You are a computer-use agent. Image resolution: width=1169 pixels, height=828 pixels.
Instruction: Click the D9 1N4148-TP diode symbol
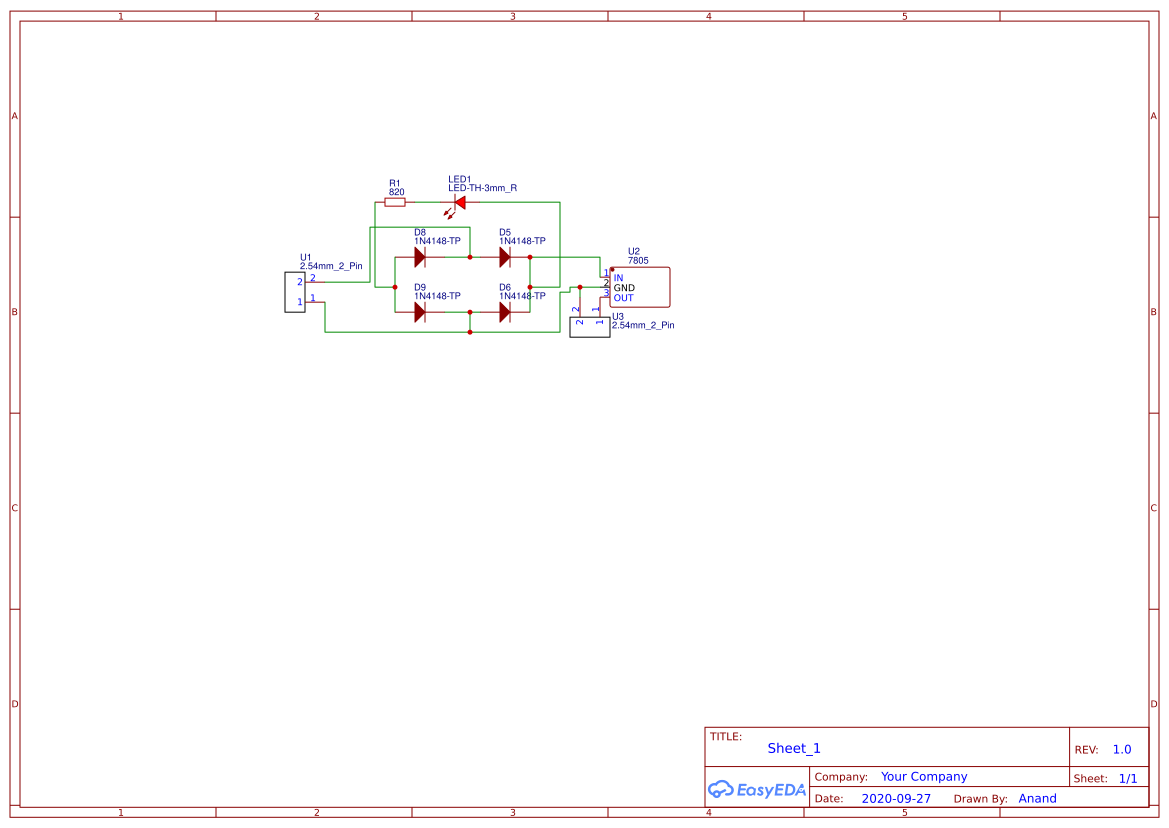[420, 311]
